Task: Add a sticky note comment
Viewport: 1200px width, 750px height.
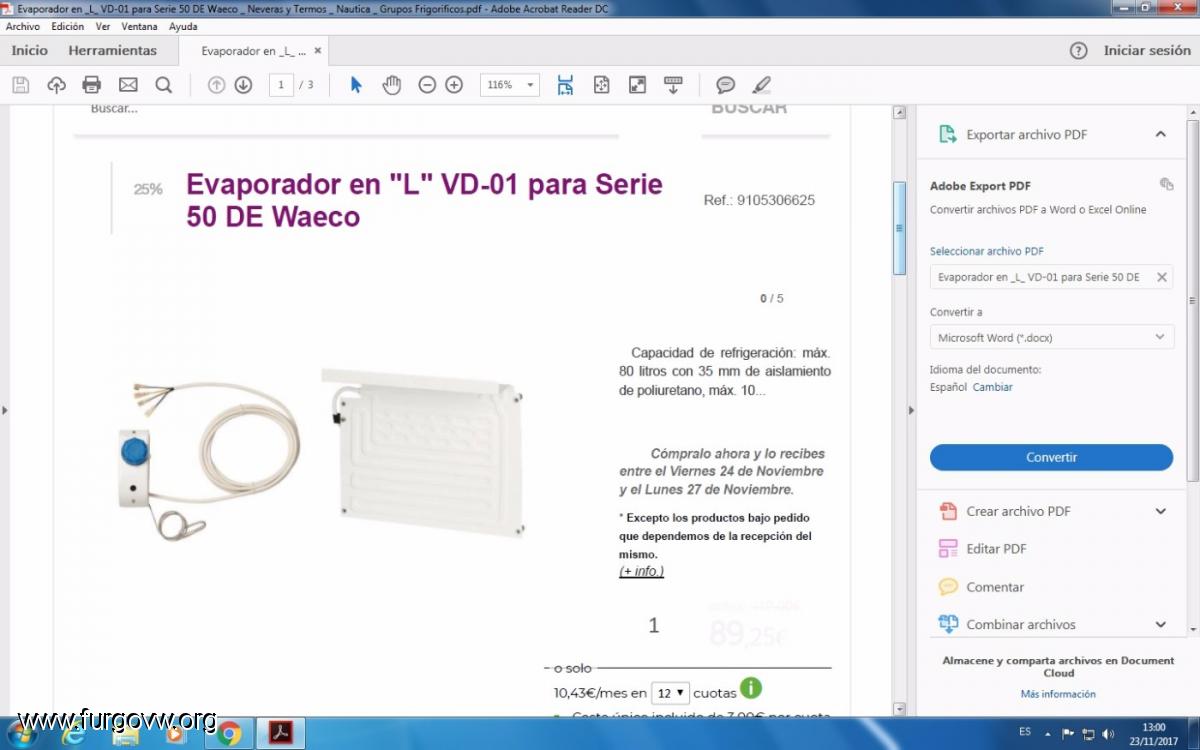Action: 726,85
